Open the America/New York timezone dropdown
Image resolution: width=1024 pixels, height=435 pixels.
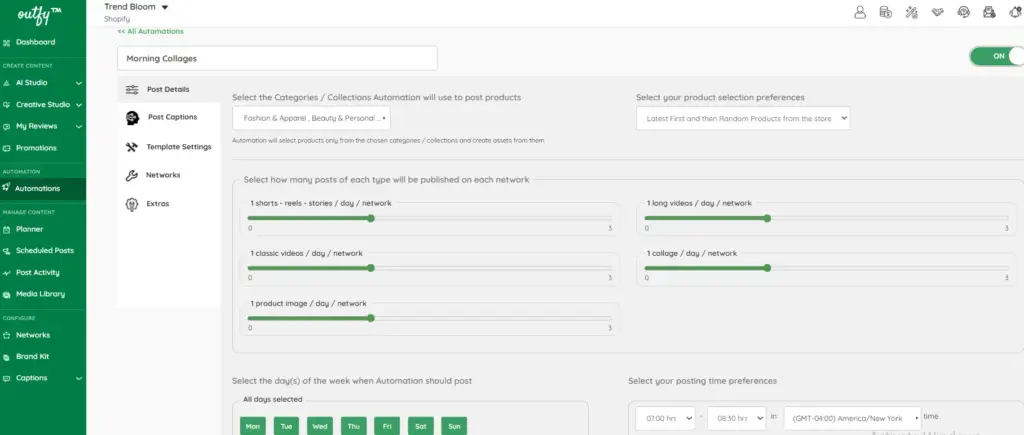[x=852, y=418]
